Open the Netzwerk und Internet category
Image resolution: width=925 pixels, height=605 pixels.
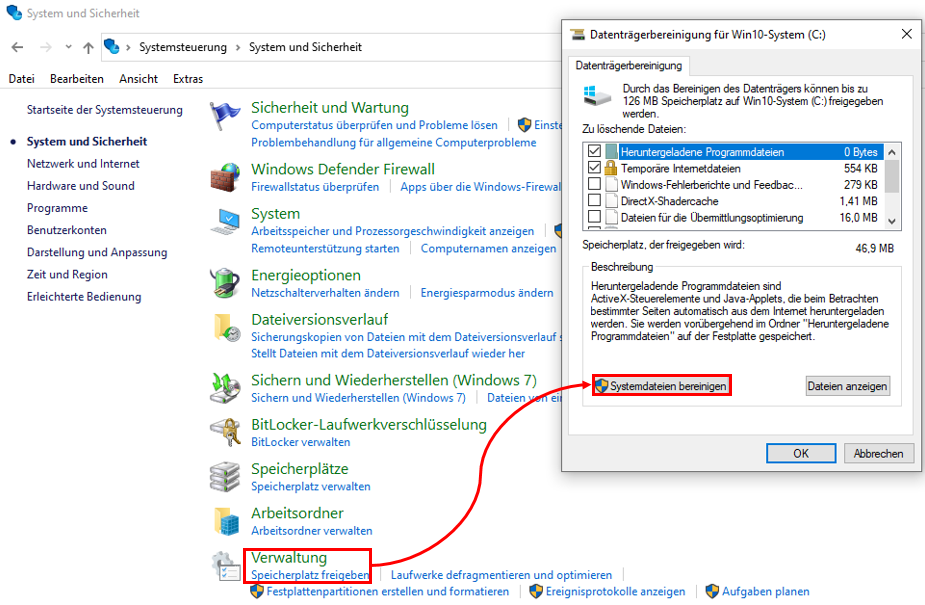click(83, 164)
